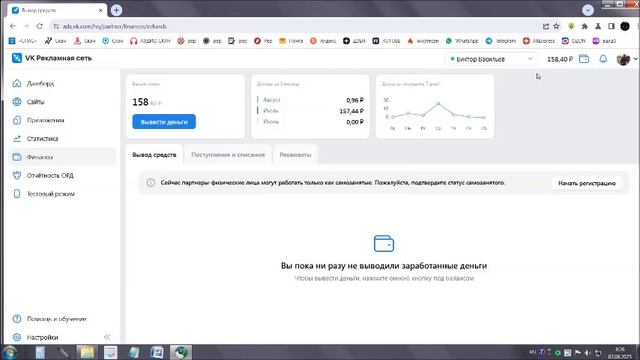Open the Тестовый режим icon

tap(17, 193)
